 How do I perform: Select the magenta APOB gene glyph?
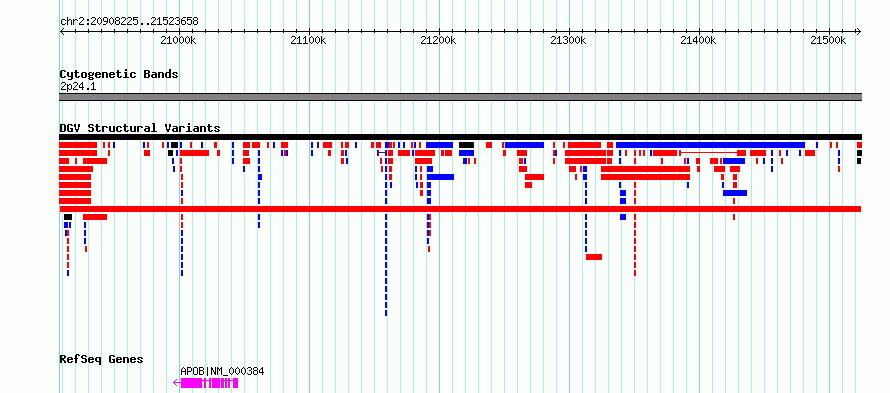(205, 383)
